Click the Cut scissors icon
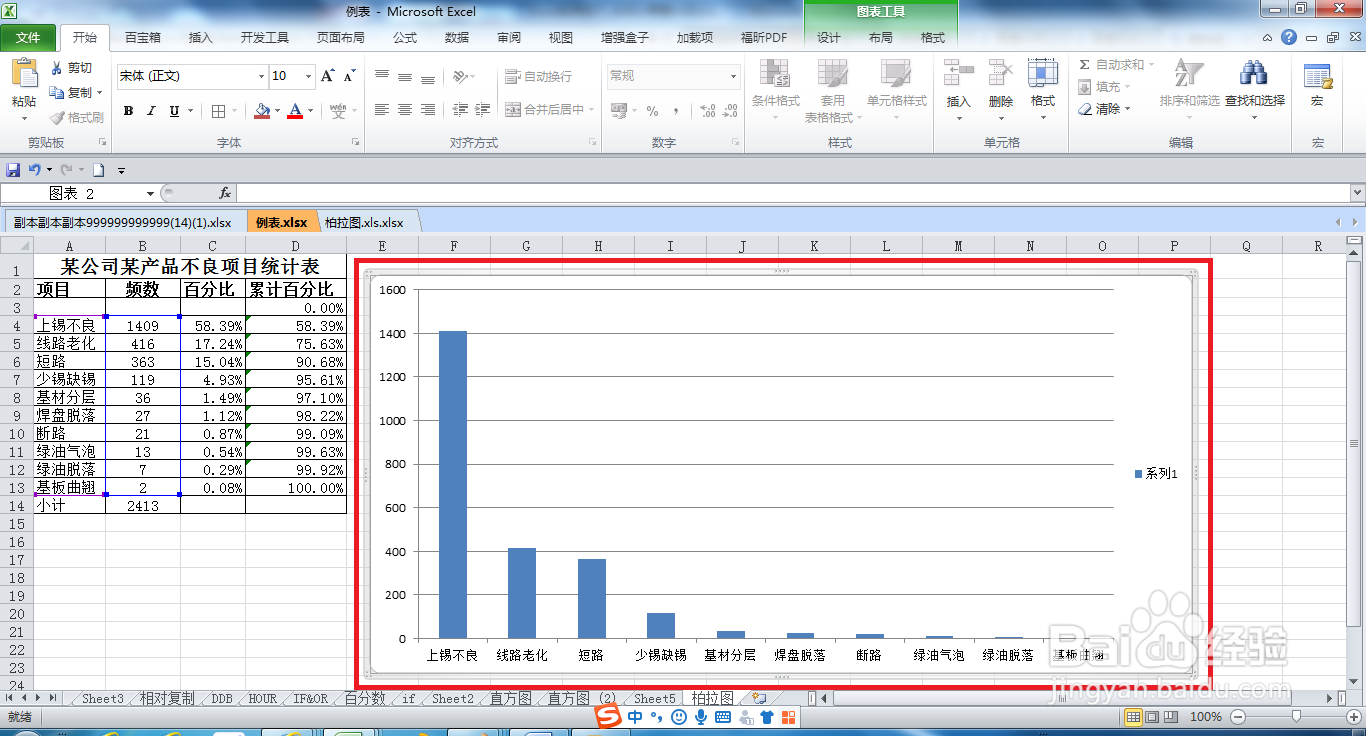Screen dimensions: 1366x736 click(x=57, y=68)
